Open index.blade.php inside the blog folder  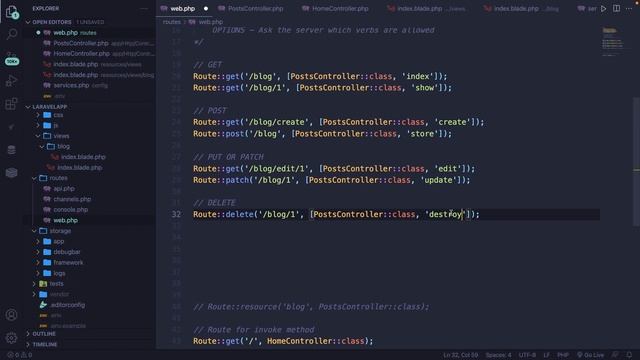(83, 157)
